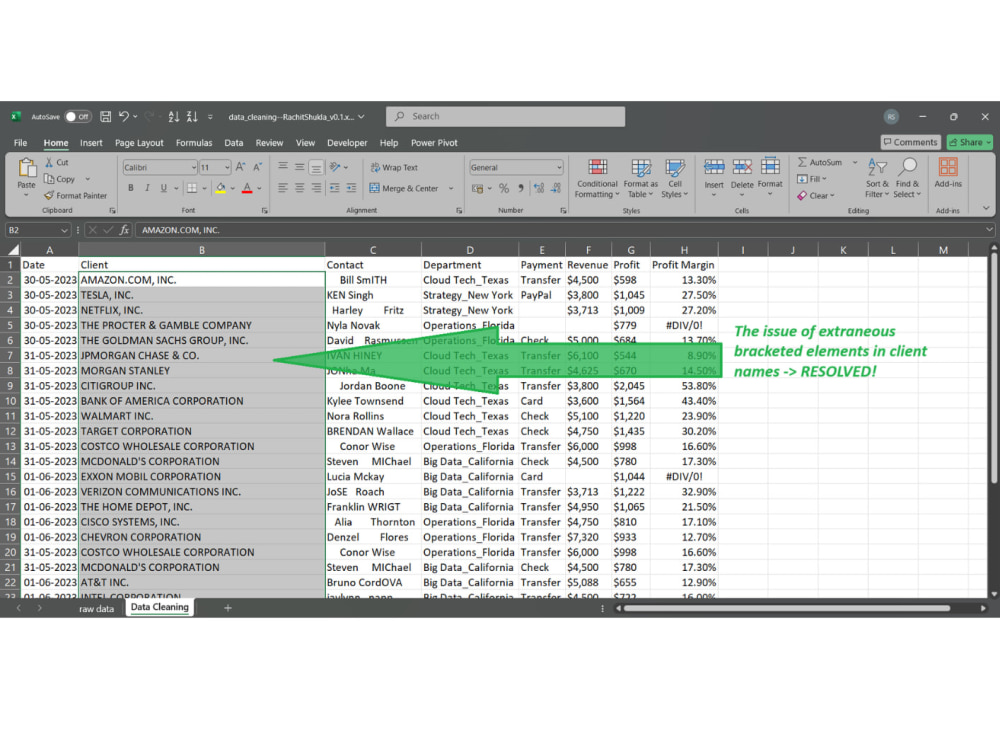
Task: Sort ascending with the A-Z quick access icon
Action: (x=173, y=117)
